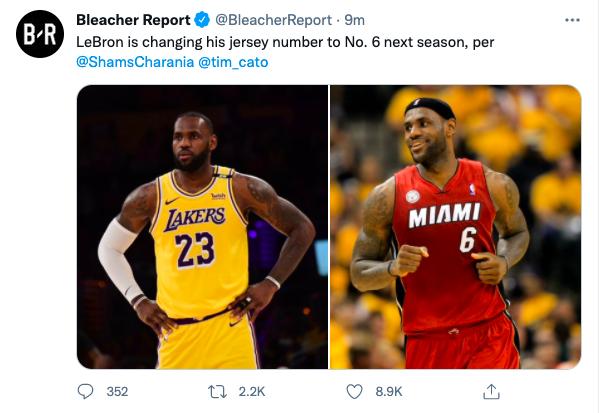Click the number 23 on the Lakers jersey

coord(195,250)
